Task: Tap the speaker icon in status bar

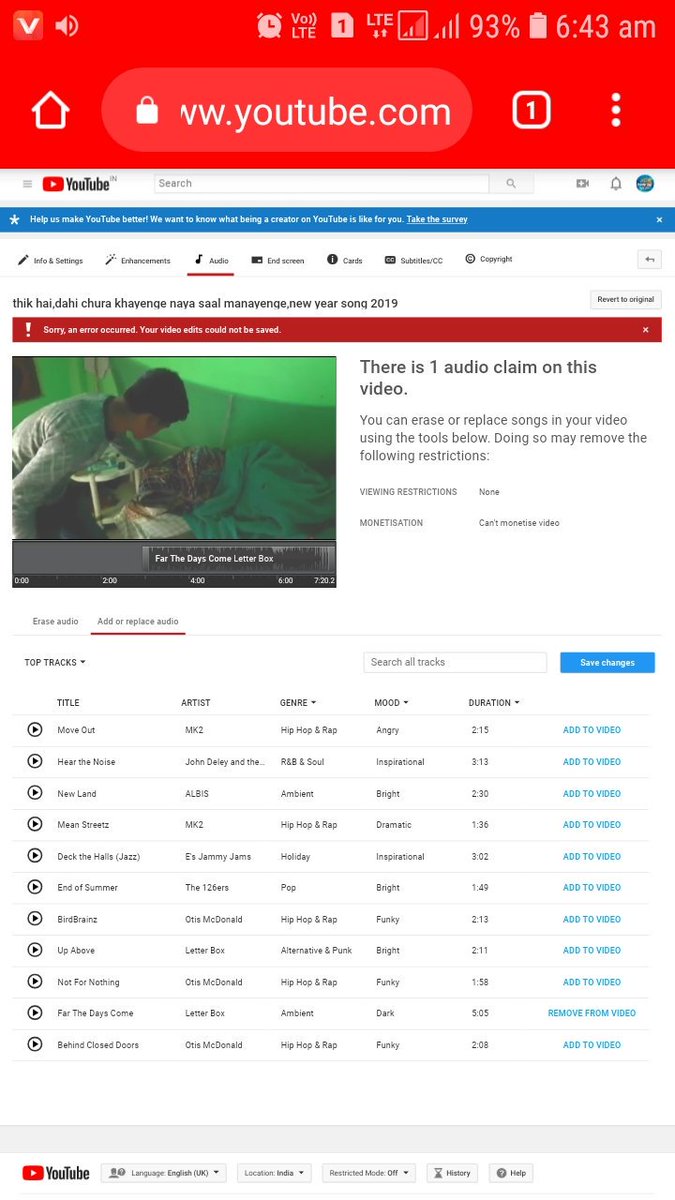Action: (67, 26)
